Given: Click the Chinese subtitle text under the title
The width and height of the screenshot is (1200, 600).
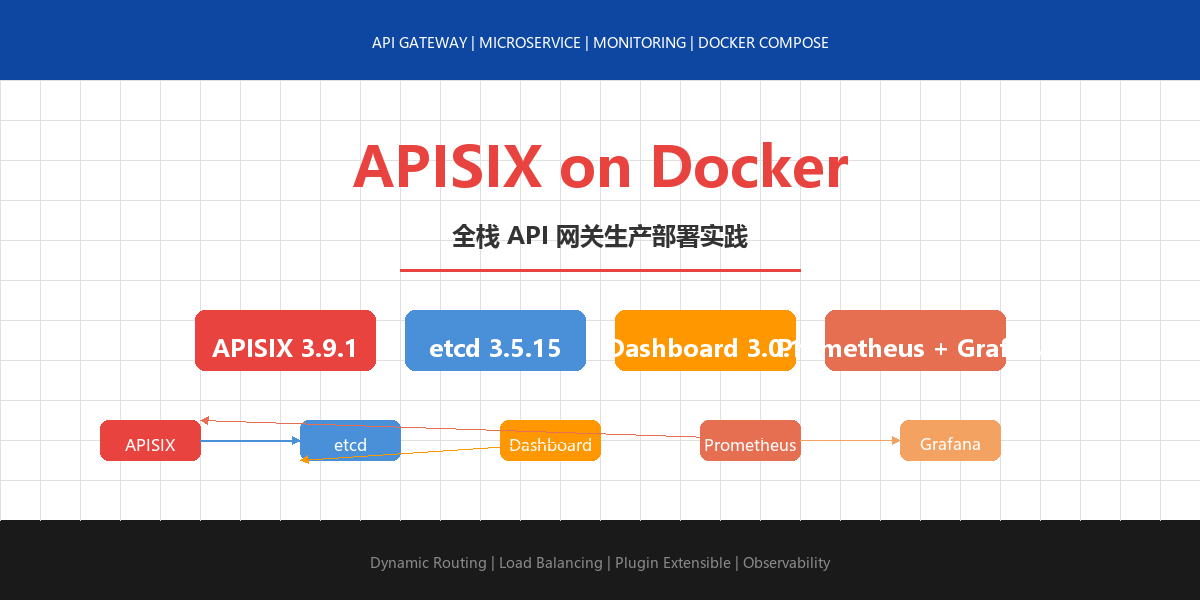Looking at the screenshot, I should coord(600,238).
